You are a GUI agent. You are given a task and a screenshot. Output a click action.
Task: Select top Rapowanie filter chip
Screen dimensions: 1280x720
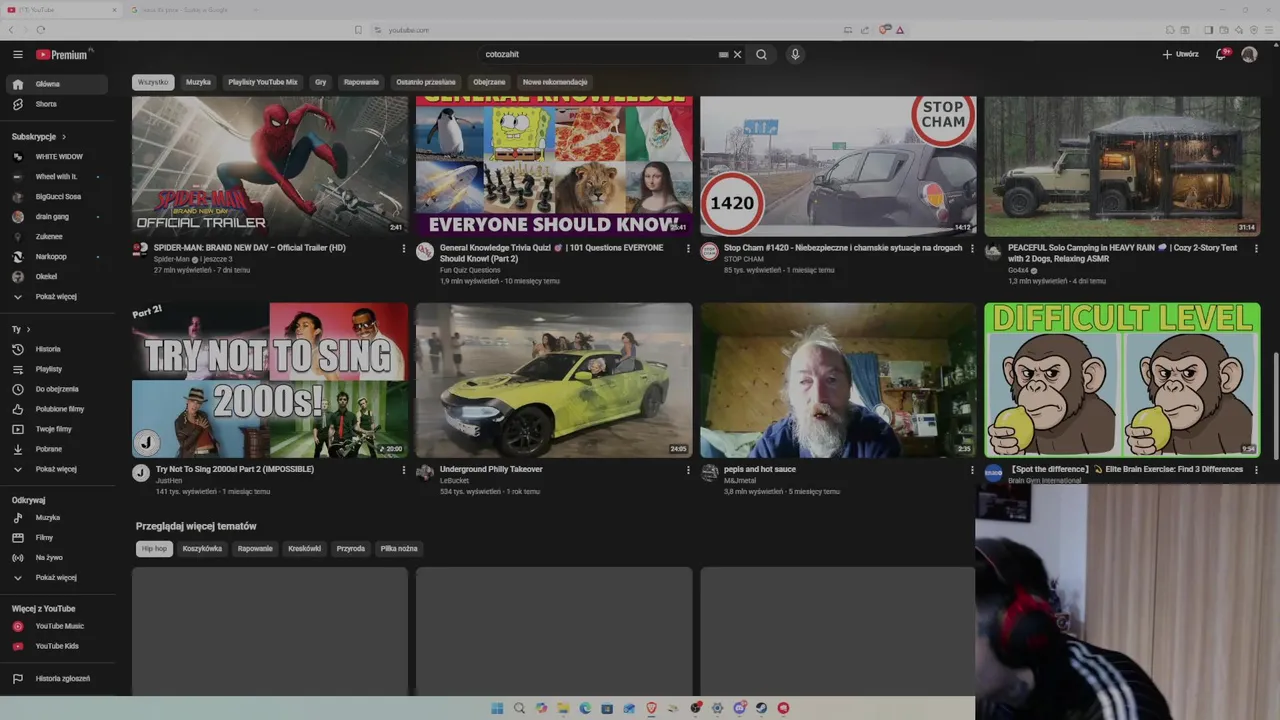(361, 82)
